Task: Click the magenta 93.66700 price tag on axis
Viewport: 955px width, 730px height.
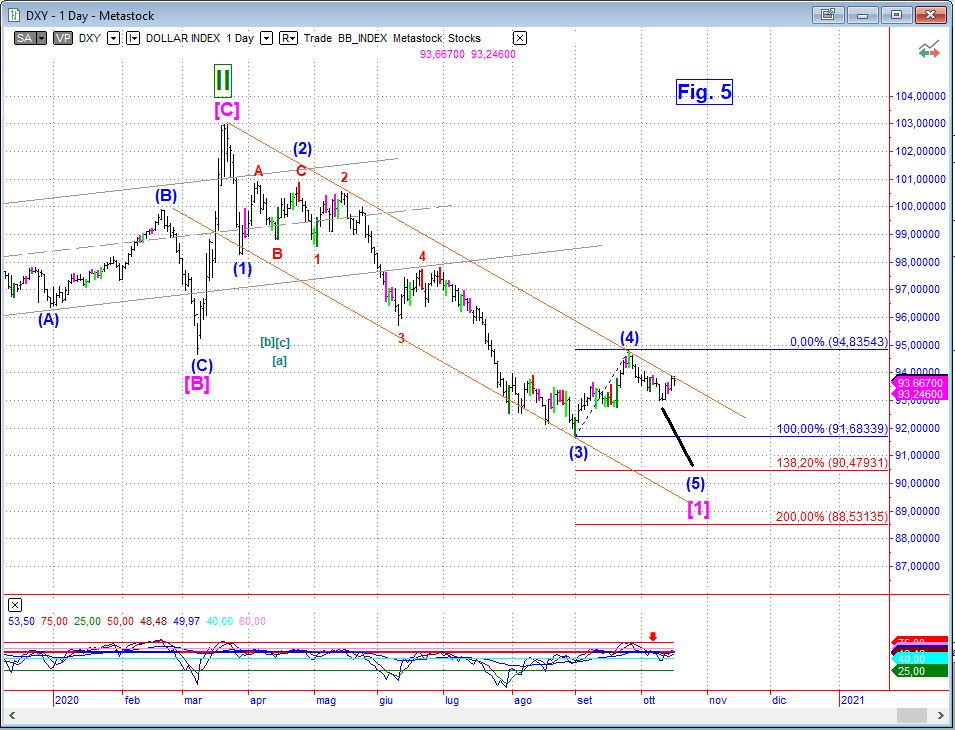Action: (920, 384)
